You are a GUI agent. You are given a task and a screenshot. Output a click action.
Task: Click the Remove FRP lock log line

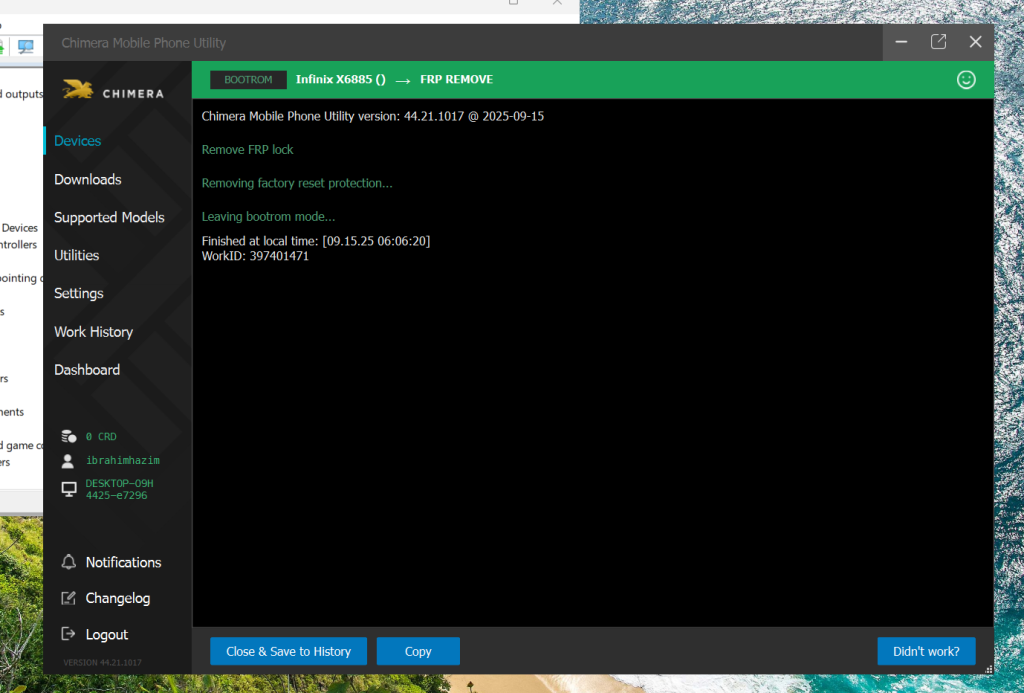(x=248, y=150)
